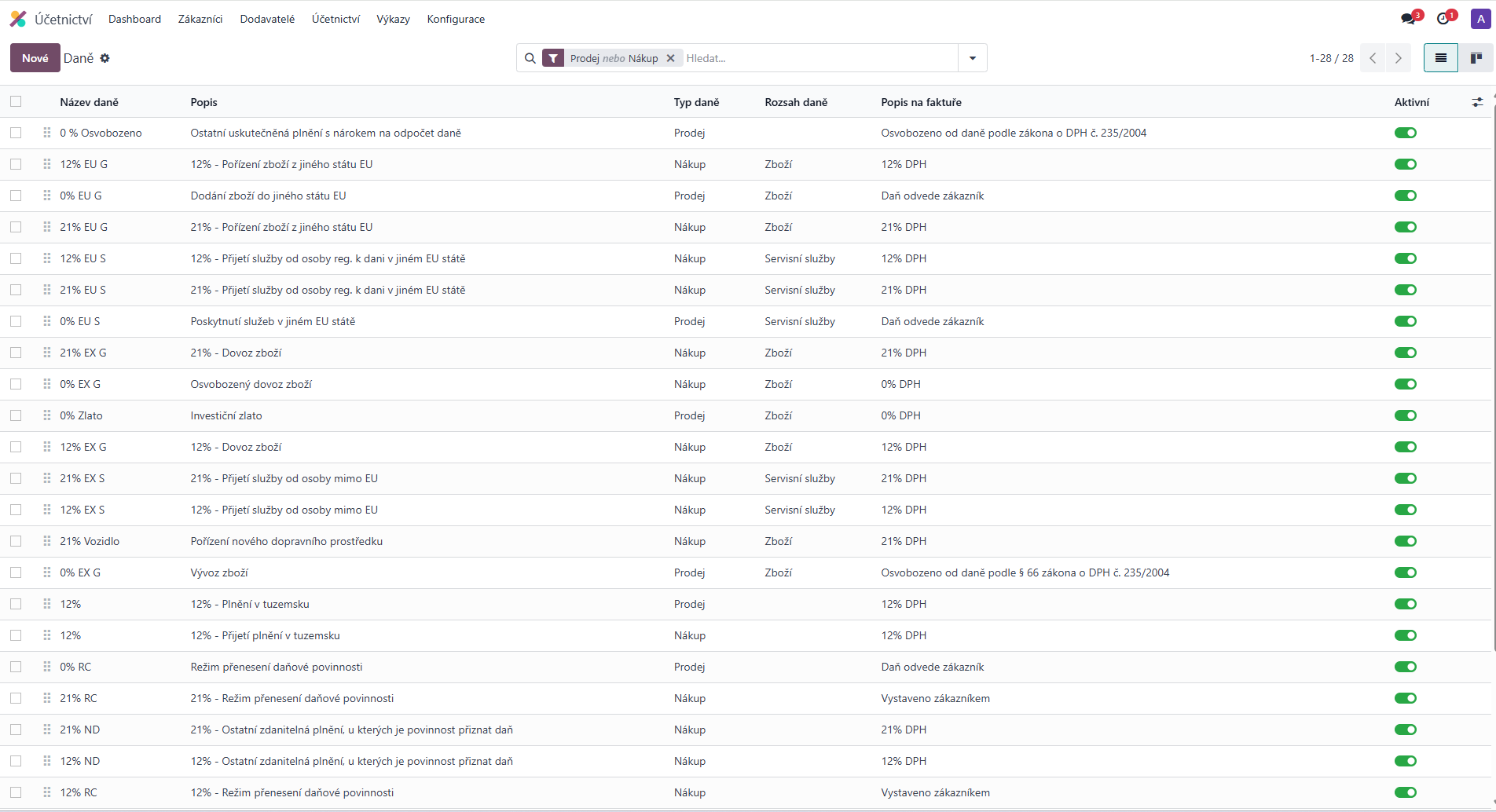Click the Odoo app logo icon
This screenshot has height=812, width=1496.
18,19
